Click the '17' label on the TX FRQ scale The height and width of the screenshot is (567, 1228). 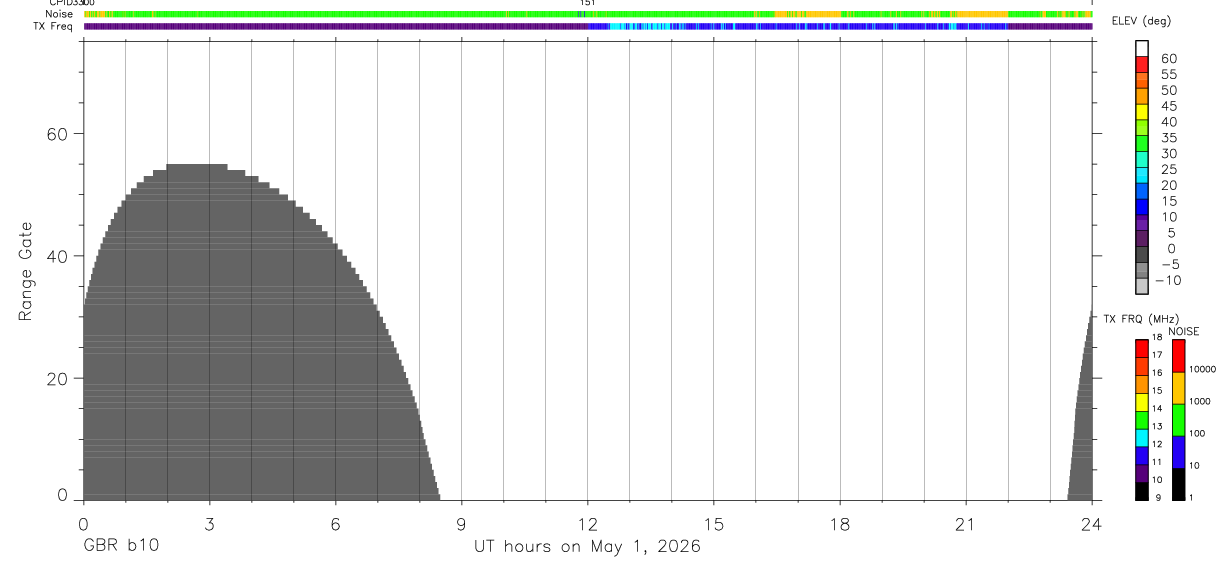pyautogui.click(x=1156, y=355)
